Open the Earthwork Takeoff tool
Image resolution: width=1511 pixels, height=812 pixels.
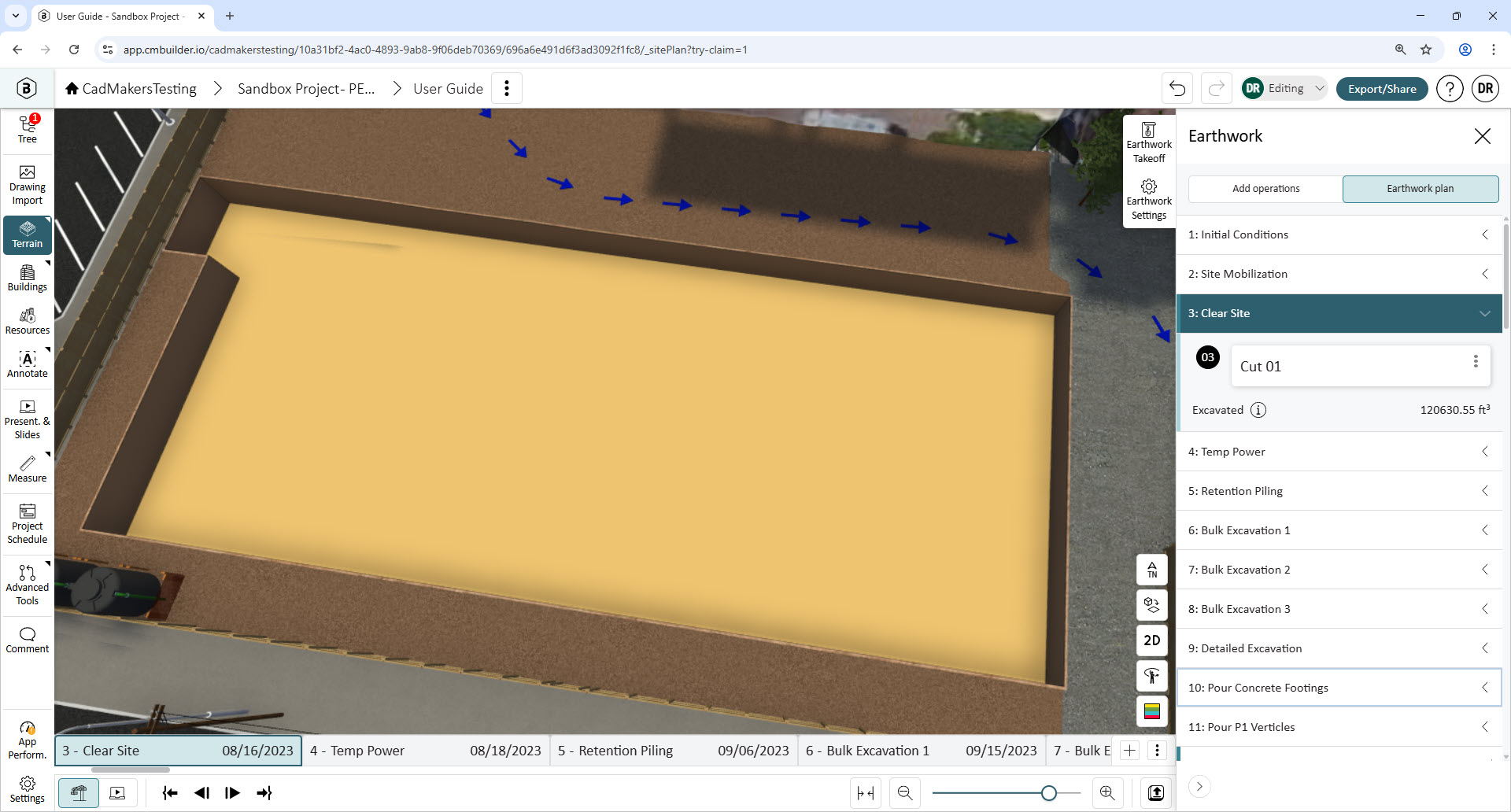(x=1148, y=143)
